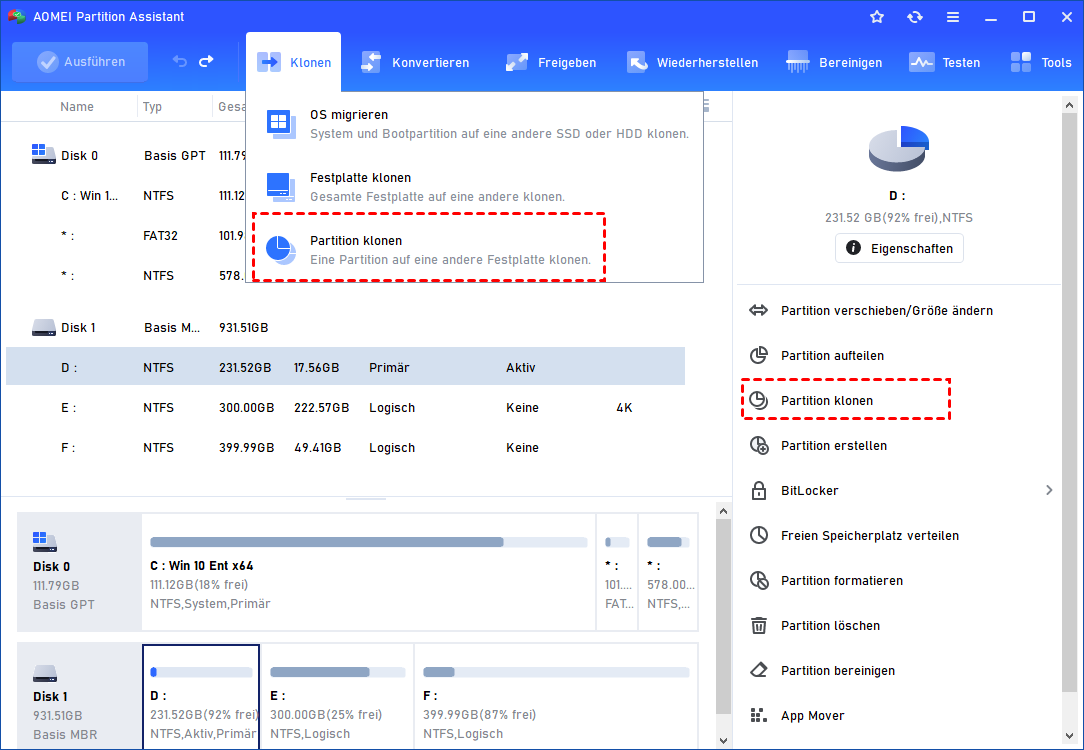Click the undo arrow icon
Image resolution: width=1084 pixels, height=750 pixels.
180,62
